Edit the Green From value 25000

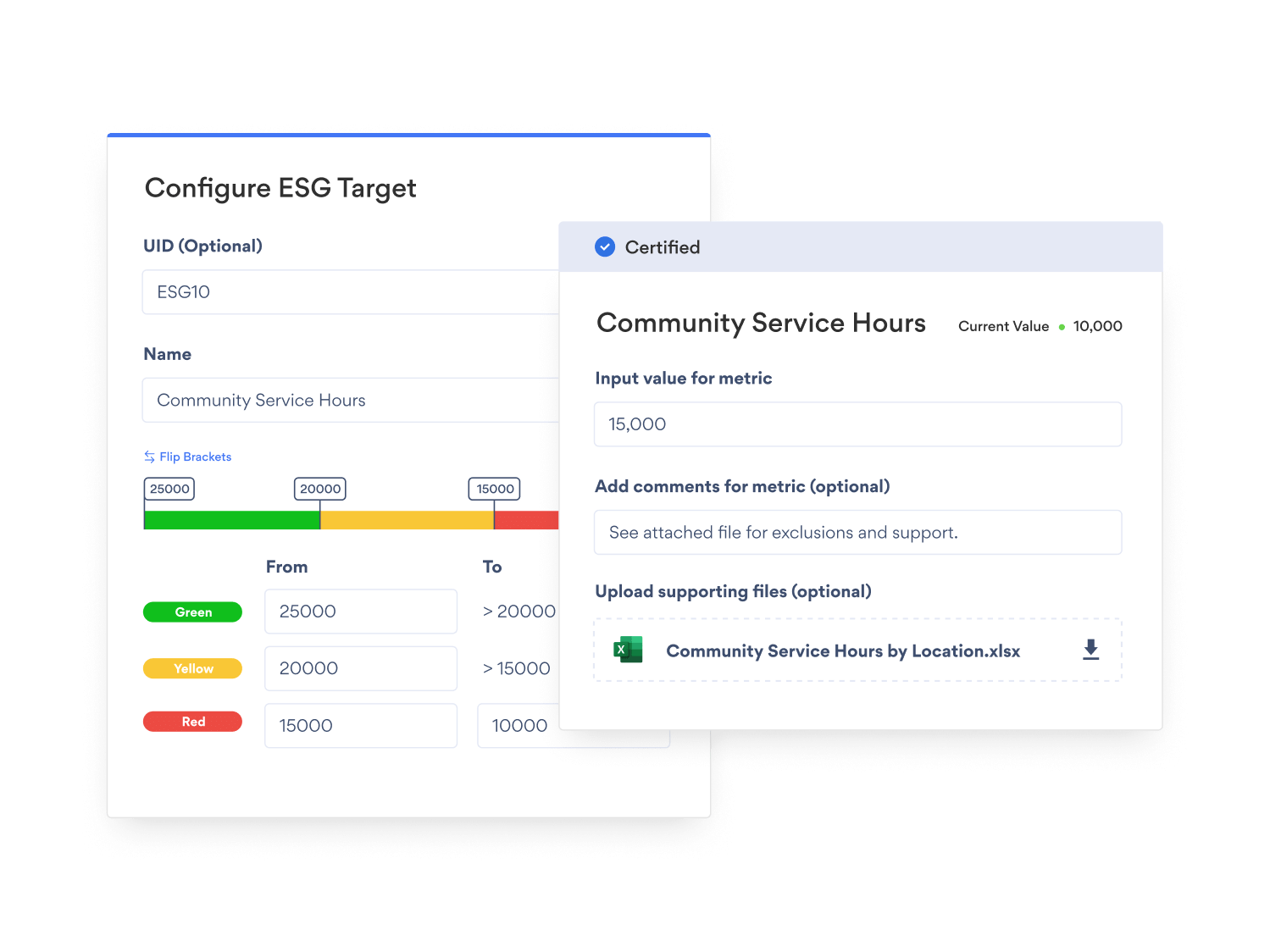360,612
